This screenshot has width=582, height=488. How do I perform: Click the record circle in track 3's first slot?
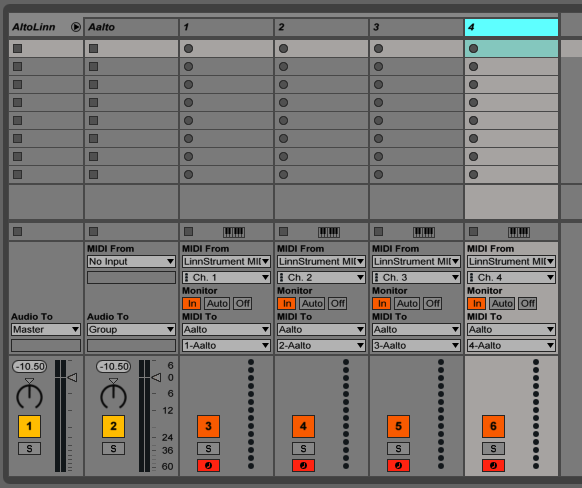(x=379, y=49)
